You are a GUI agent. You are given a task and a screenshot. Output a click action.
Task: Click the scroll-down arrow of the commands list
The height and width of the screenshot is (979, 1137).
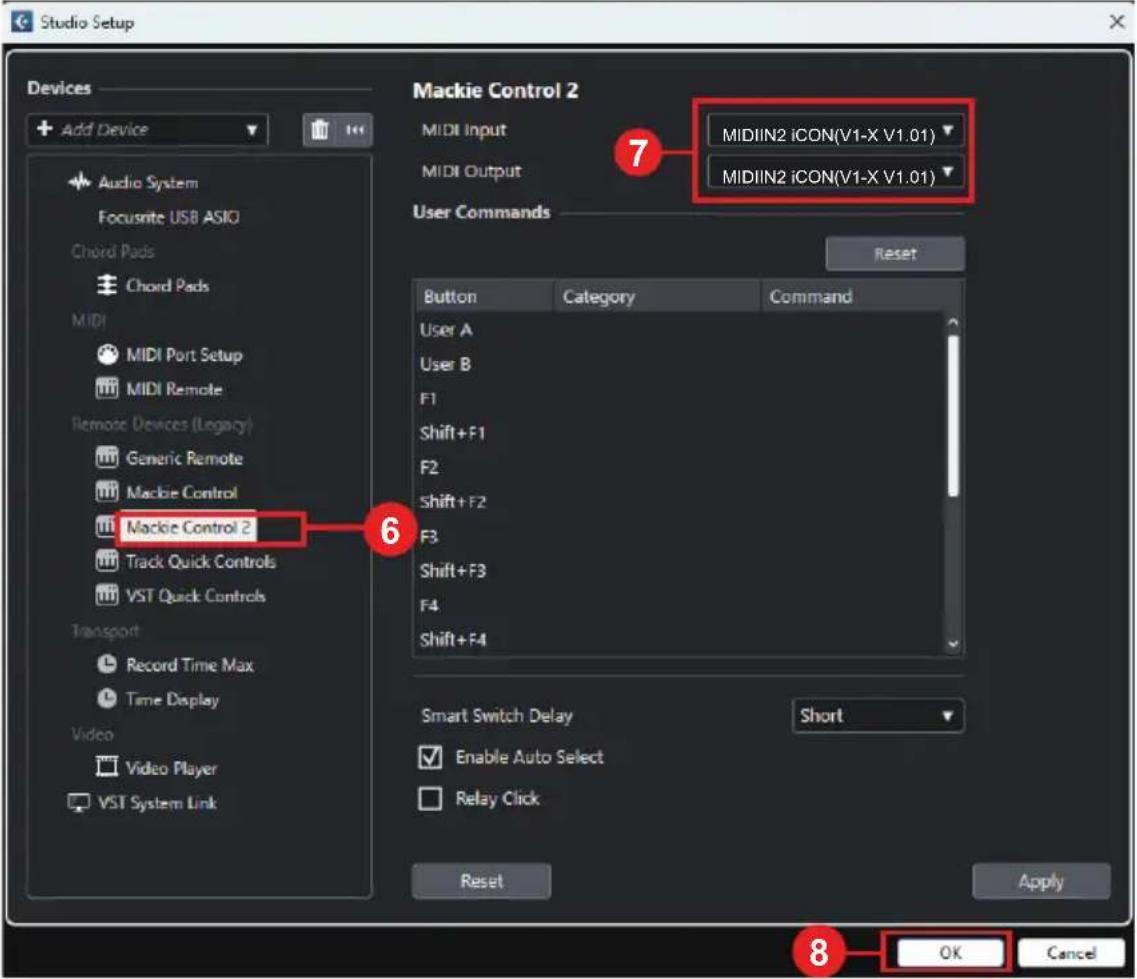pos(953,644)
